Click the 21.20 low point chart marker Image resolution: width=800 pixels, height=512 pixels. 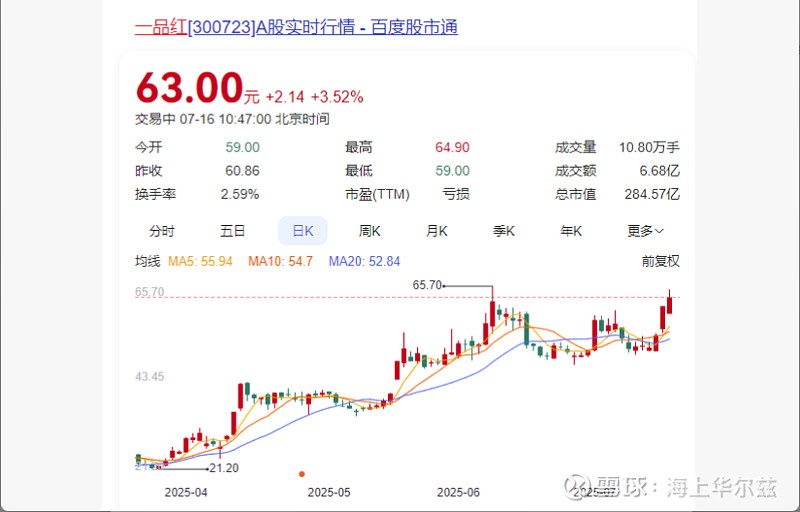click(224, 468)
